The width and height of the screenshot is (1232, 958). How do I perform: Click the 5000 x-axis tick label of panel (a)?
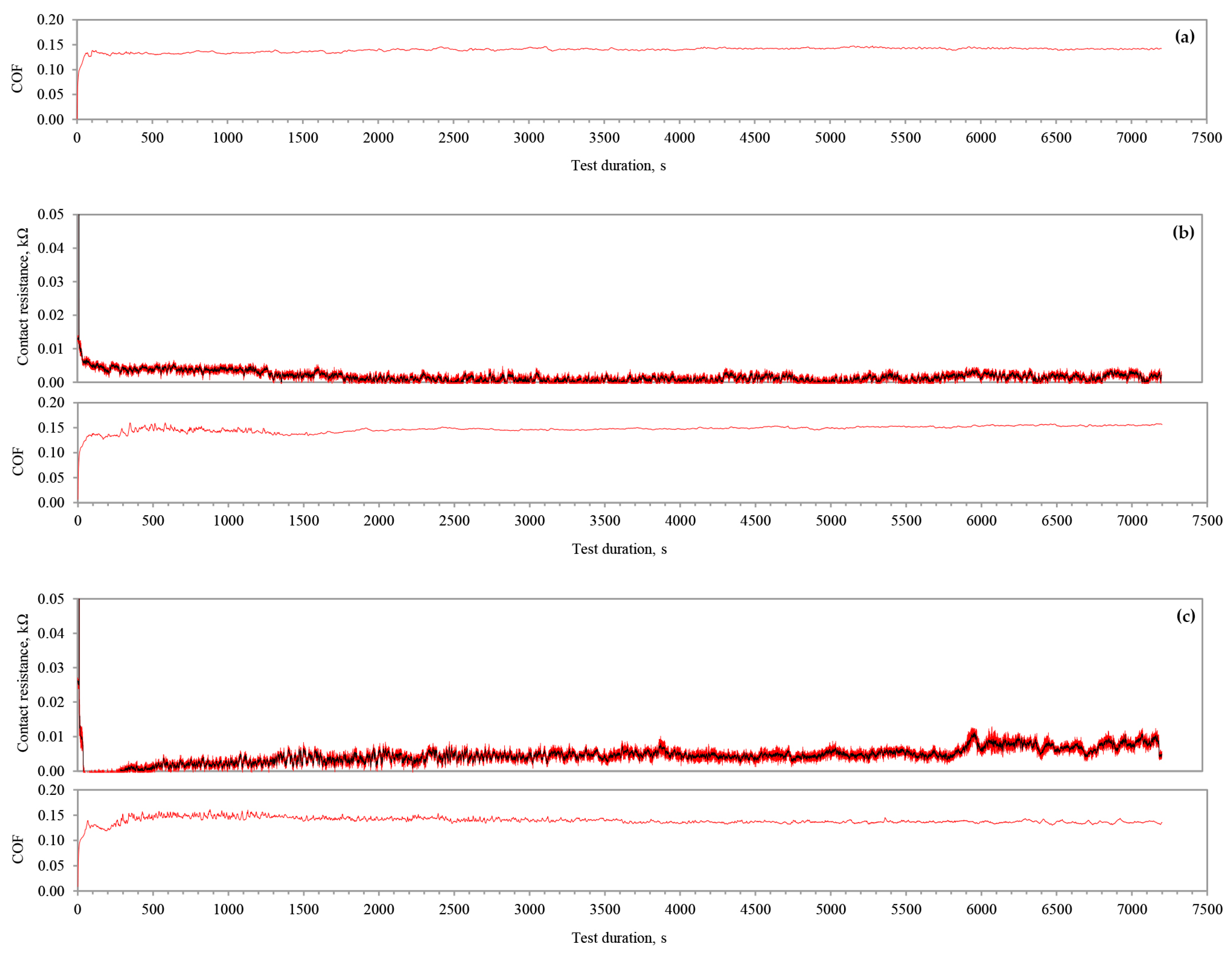pos(830,138)
